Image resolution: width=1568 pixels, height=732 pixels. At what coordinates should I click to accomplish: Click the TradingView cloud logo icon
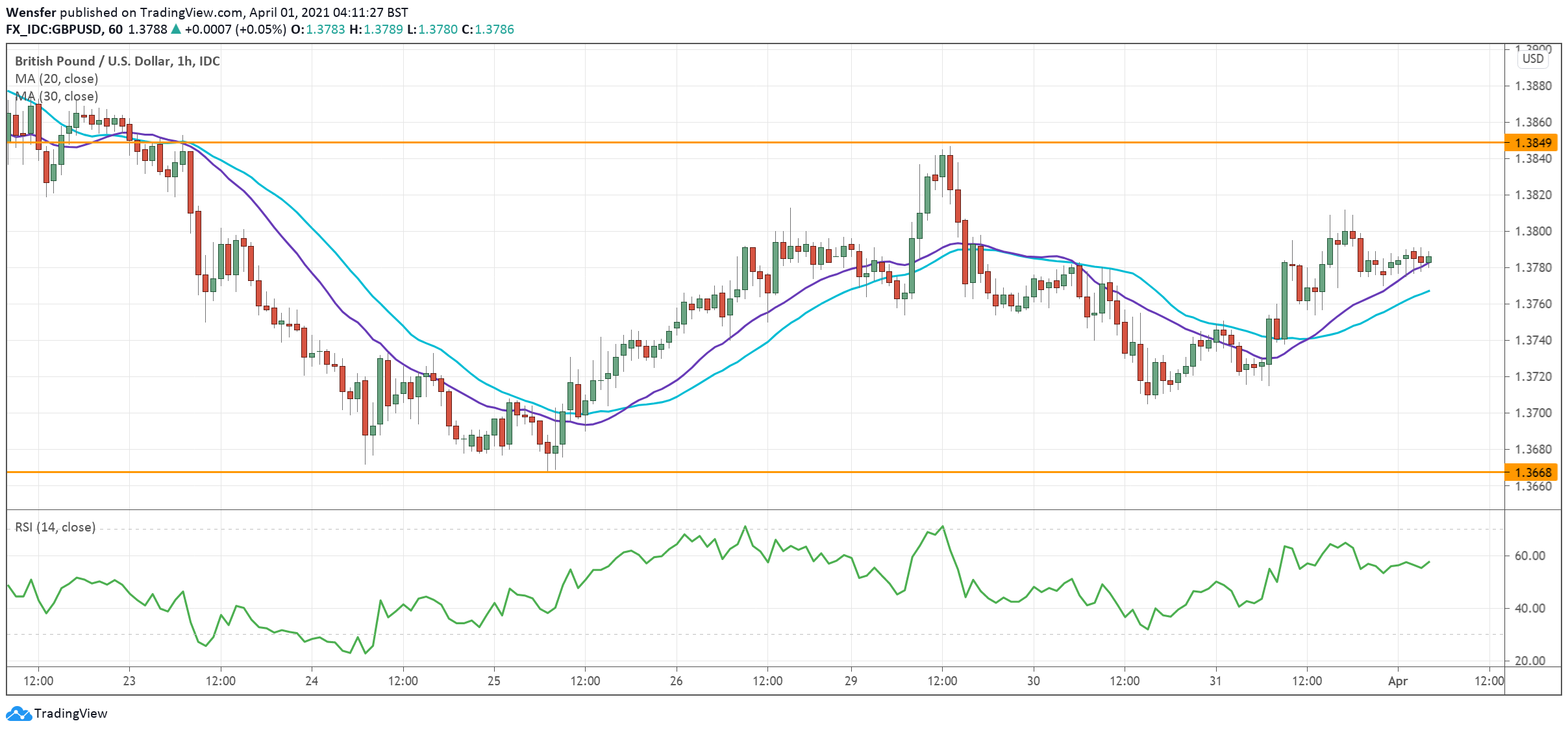tap(18, 714)
